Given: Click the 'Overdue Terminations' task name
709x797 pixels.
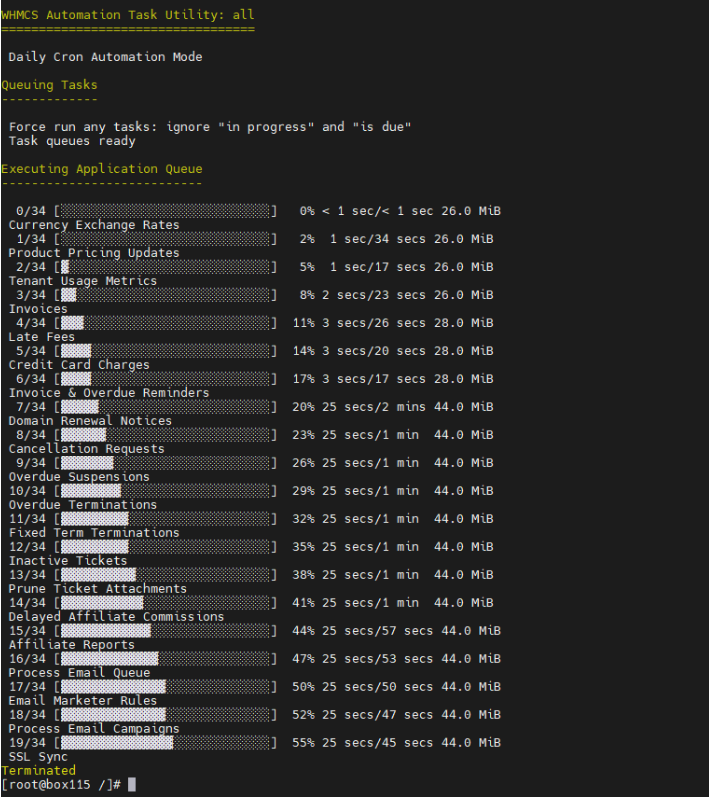Looking at the screenshot, I should (x=83, y=504).
